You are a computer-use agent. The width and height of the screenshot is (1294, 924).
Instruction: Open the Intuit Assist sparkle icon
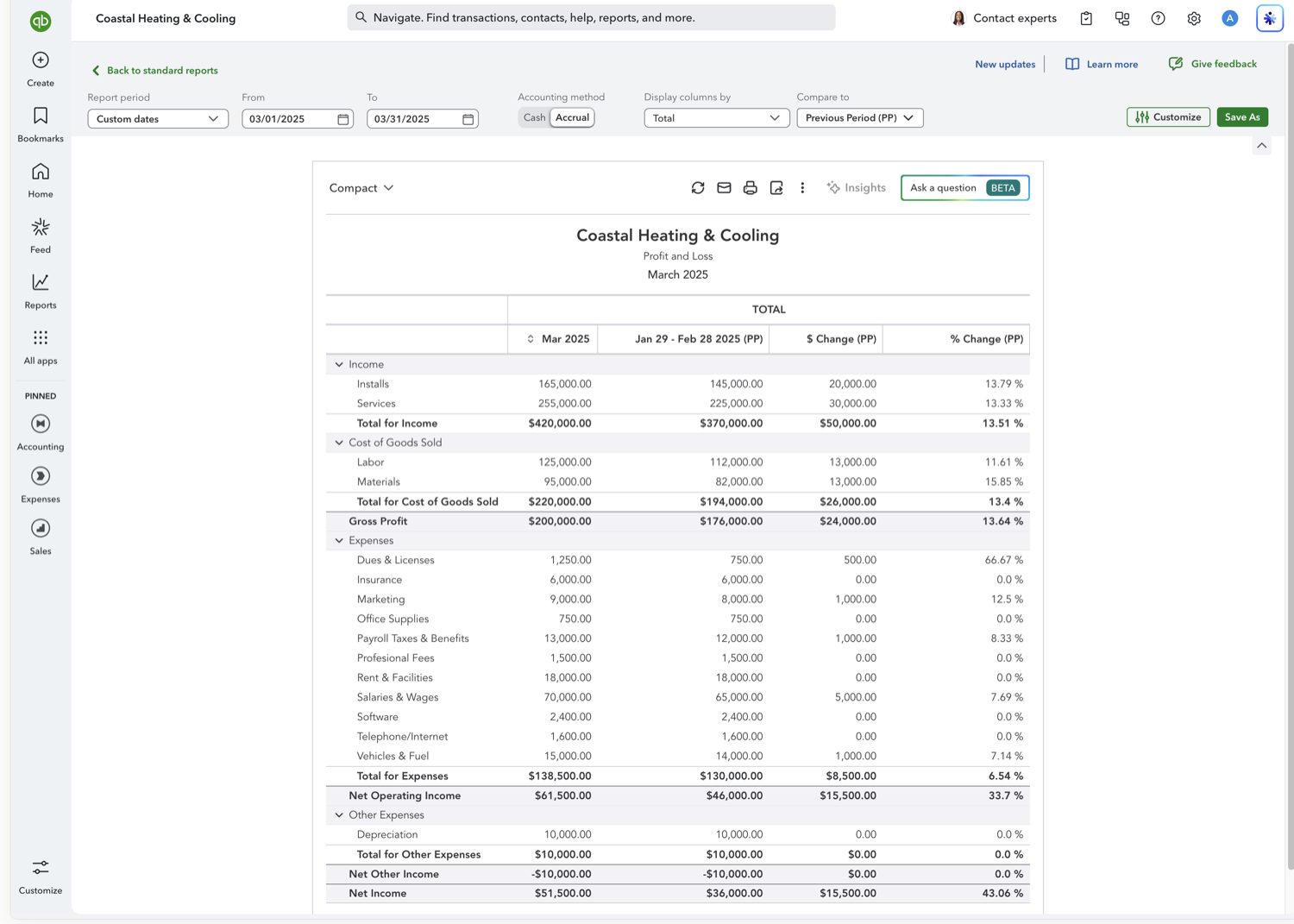tap(1270, 18)
